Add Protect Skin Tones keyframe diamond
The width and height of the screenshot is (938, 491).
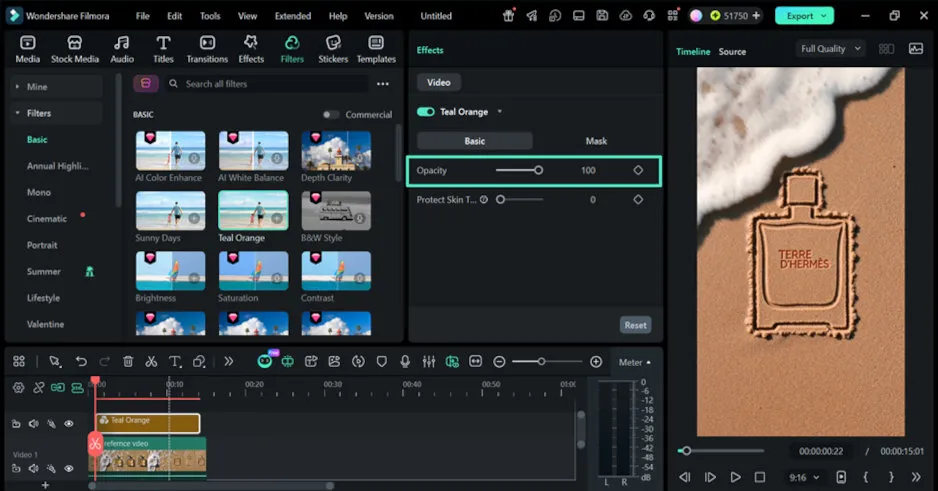click(x=638, y=200)
